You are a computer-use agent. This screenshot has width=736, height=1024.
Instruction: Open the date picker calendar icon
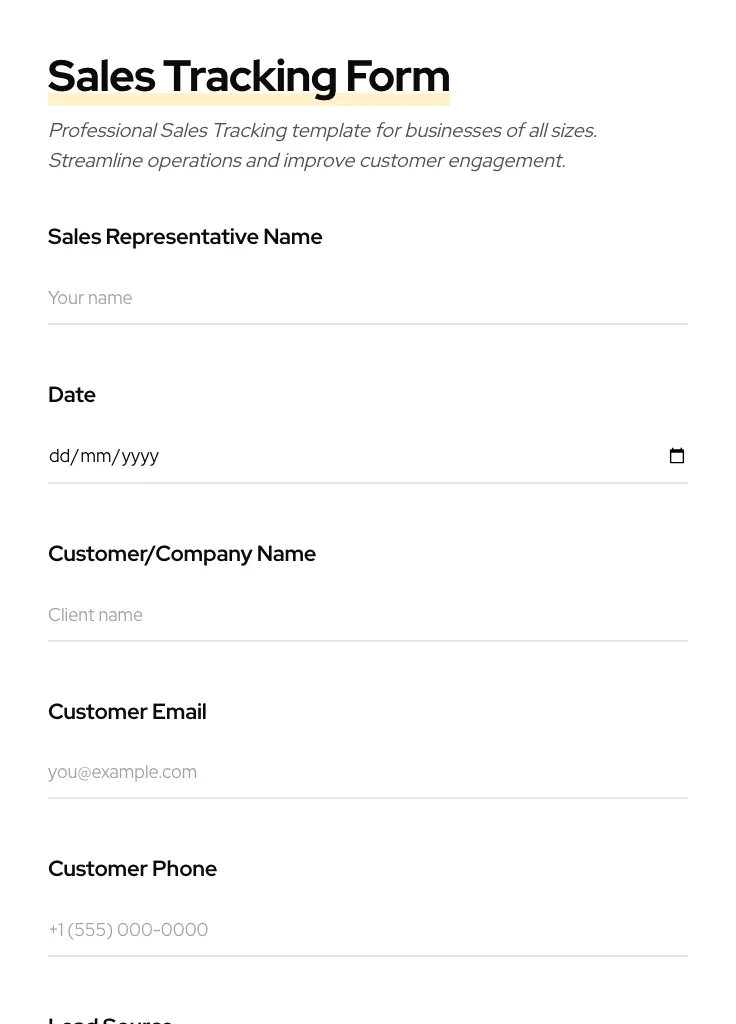[677, 455]
